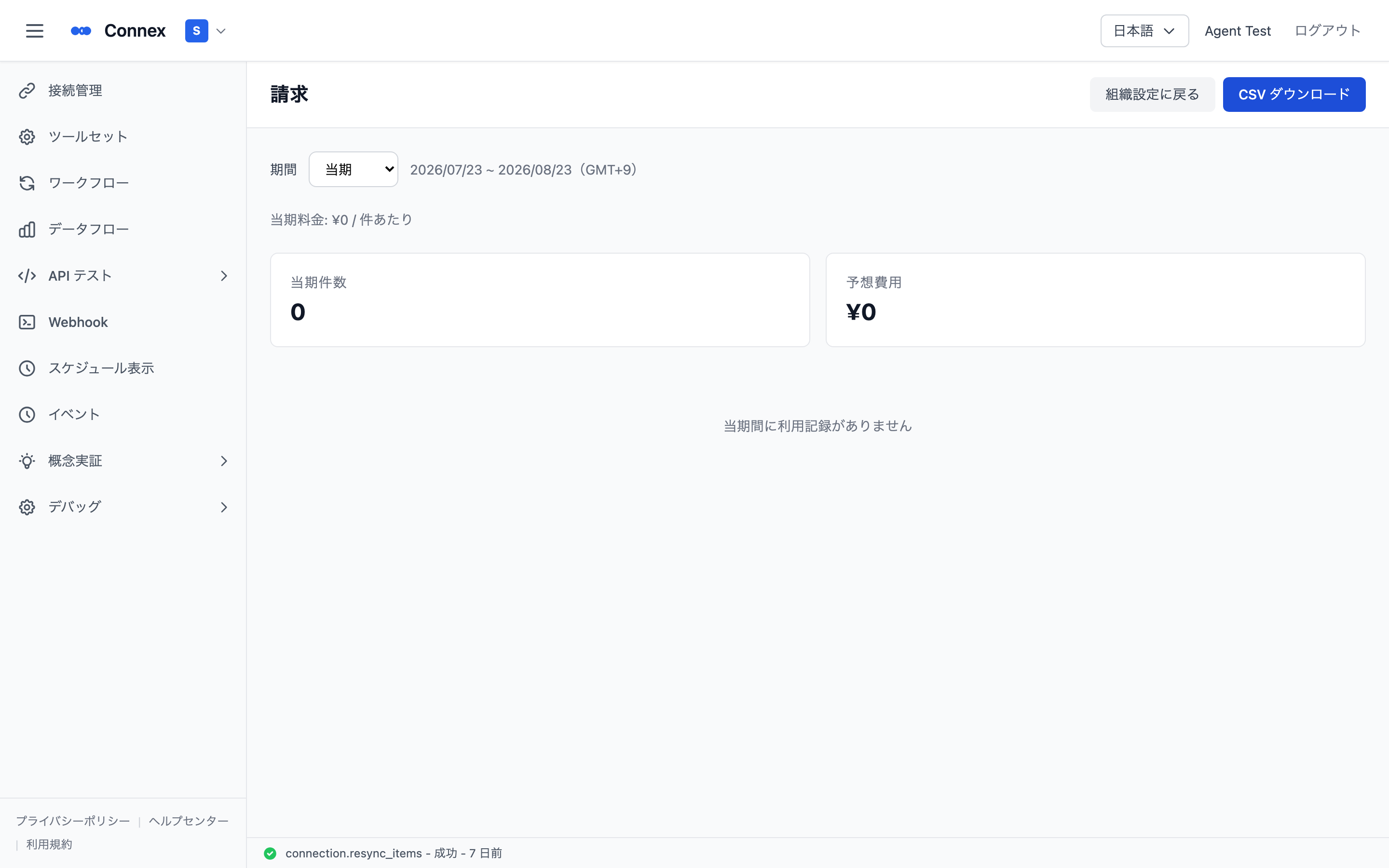
Task: Click the gear icon beside デバッグ
Action: point(27,507)
